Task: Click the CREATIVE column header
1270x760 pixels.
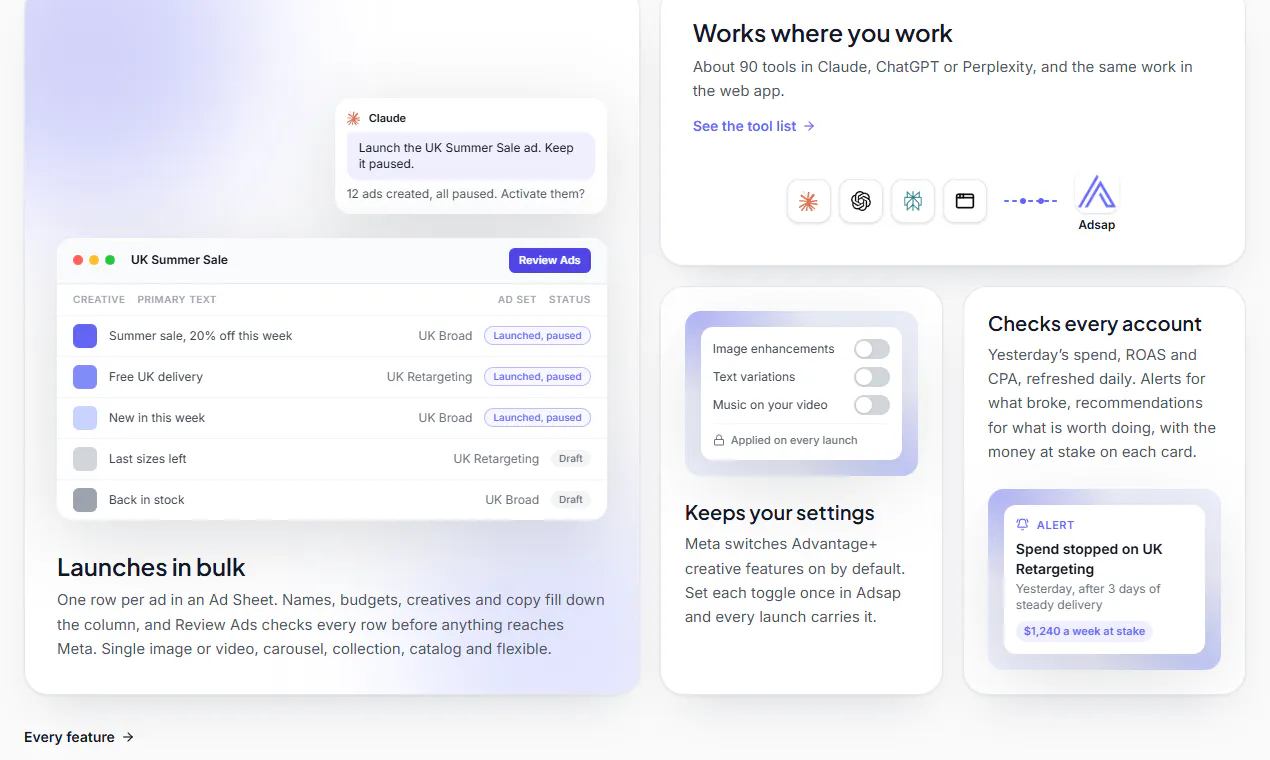Action: coord(99,299)
